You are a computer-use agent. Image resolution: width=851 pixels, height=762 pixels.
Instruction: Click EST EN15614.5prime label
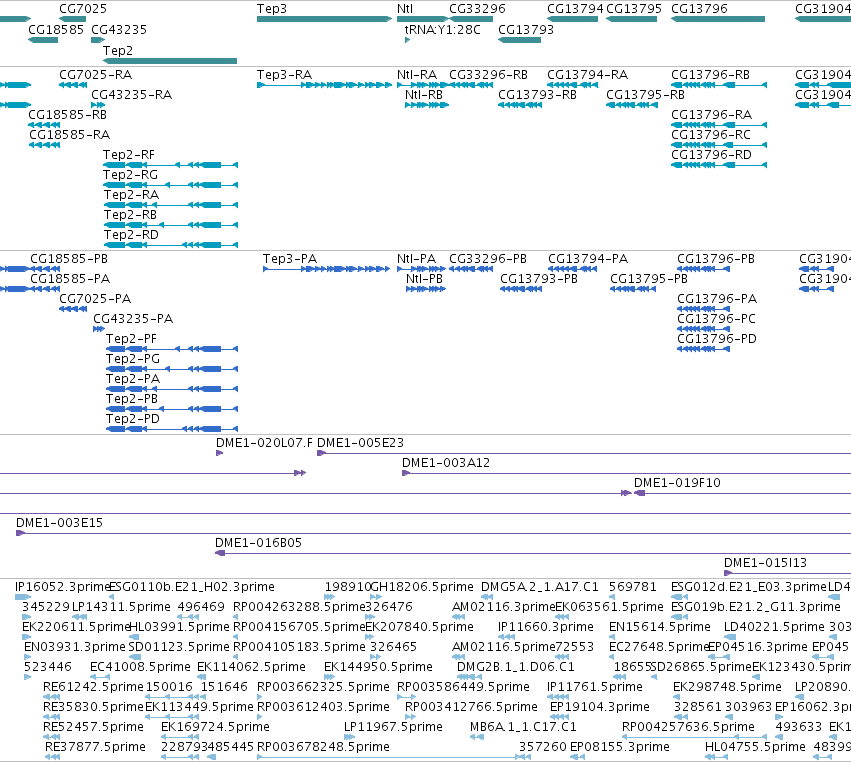pyautogui.click(x=659, y=627)
